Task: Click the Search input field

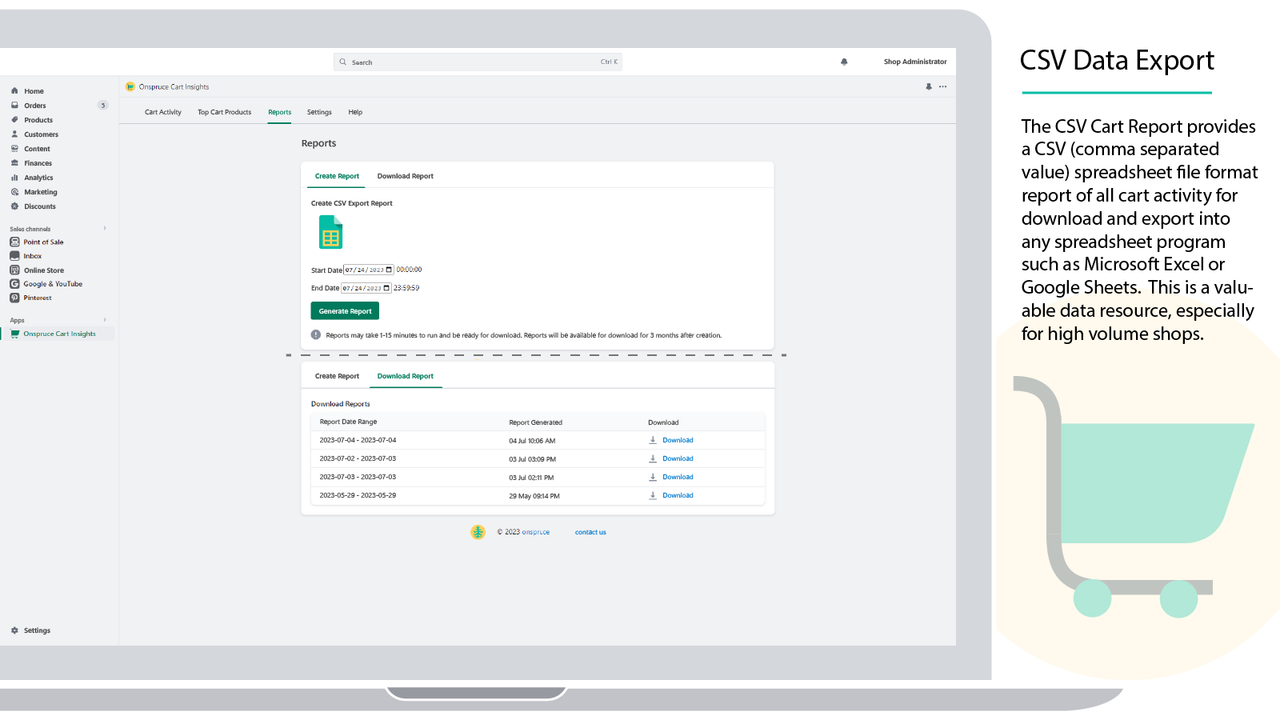Action: pyautogui.click(x=478, y=62)
